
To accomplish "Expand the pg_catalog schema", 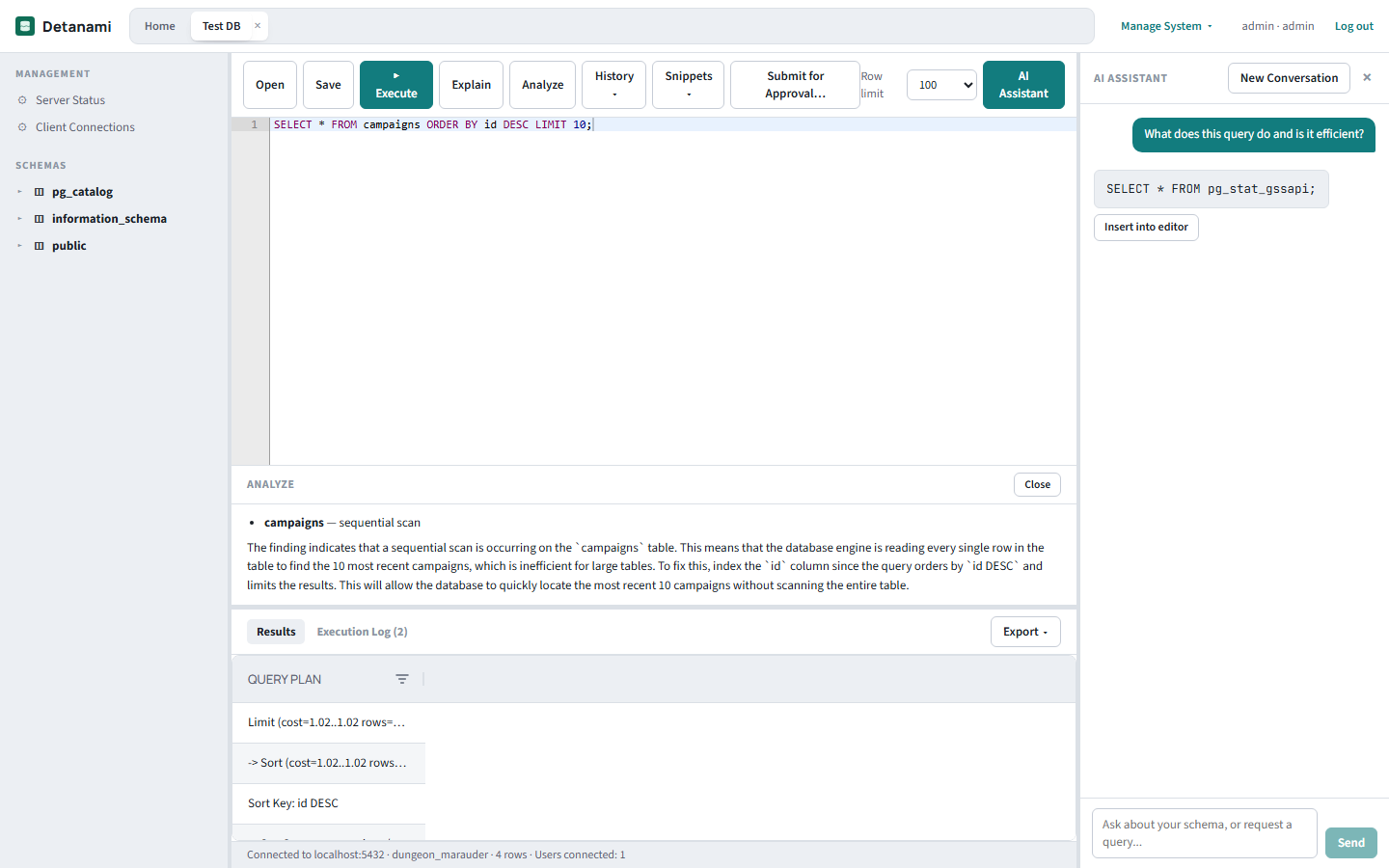I will [x=19, y=192].
